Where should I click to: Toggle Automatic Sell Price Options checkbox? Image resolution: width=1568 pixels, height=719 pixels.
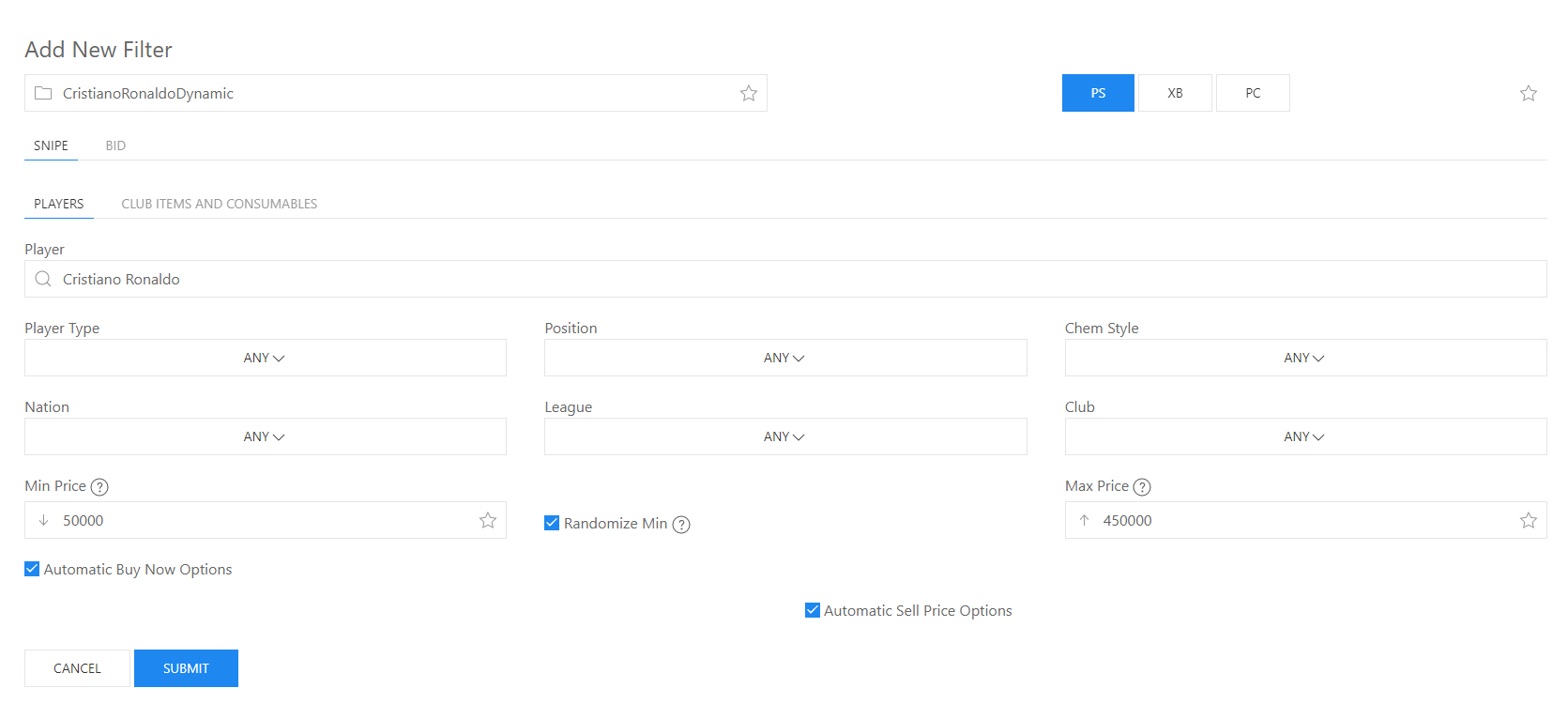(x=813, y=610)
